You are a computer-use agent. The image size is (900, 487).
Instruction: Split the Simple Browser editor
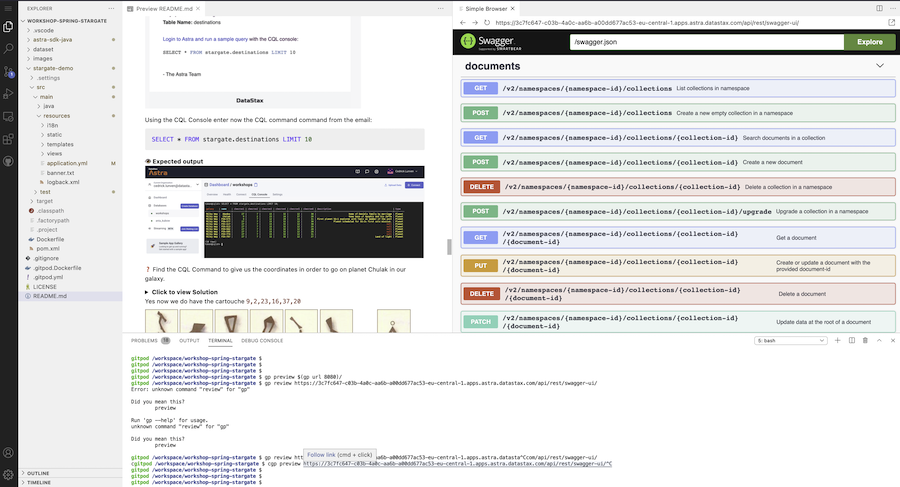(x=879, y=9)
